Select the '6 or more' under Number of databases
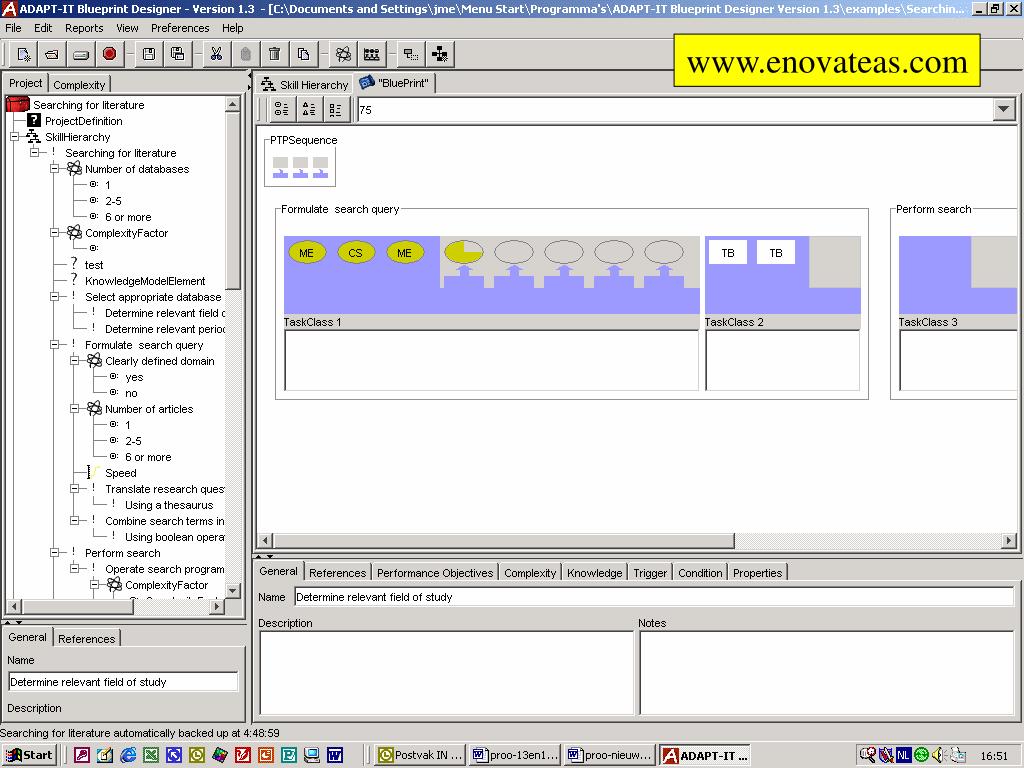 point(128,217)
